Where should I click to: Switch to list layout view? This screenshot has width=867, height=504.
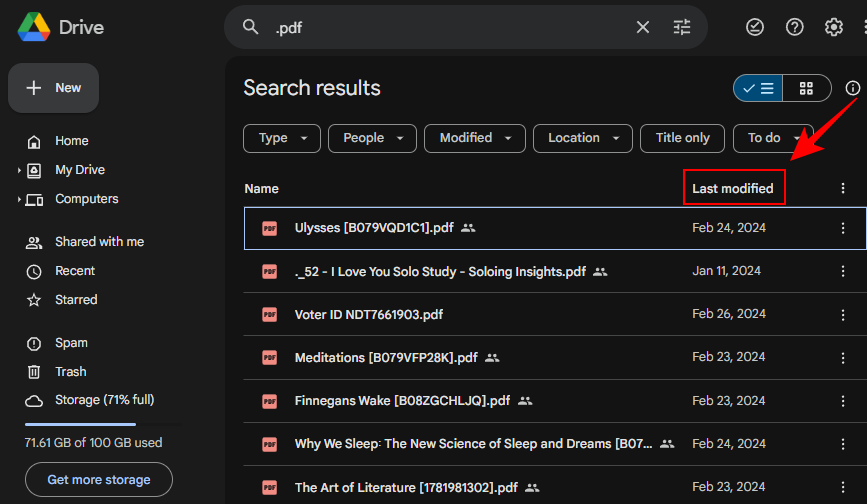(758, 88)
